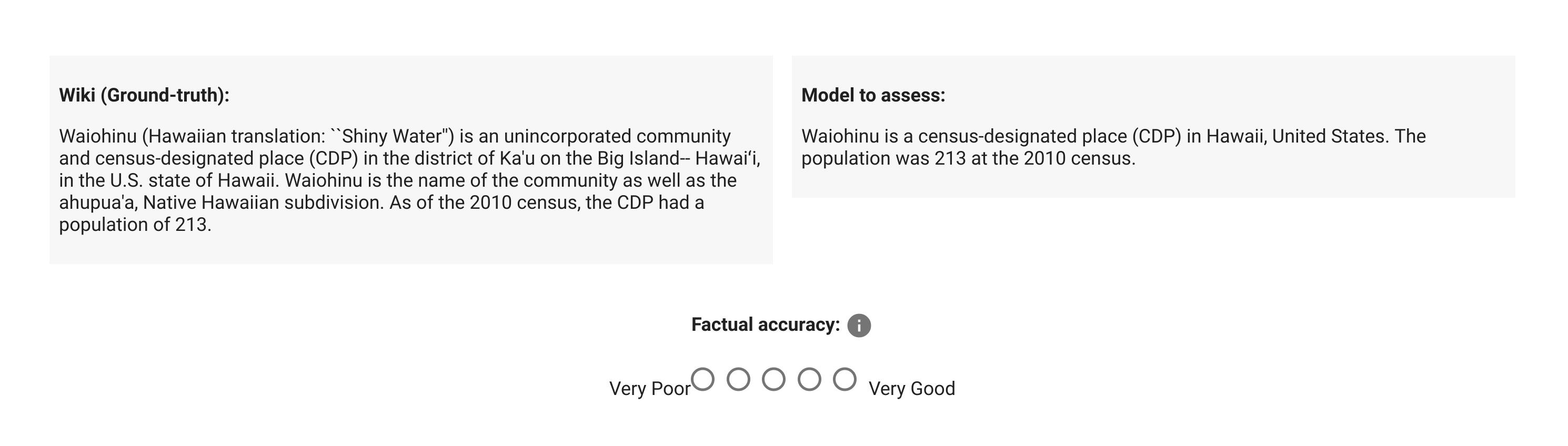Click the Factual accuracy heading
The height and width of the screenshot is (446, 1568).
coord(766,325)
